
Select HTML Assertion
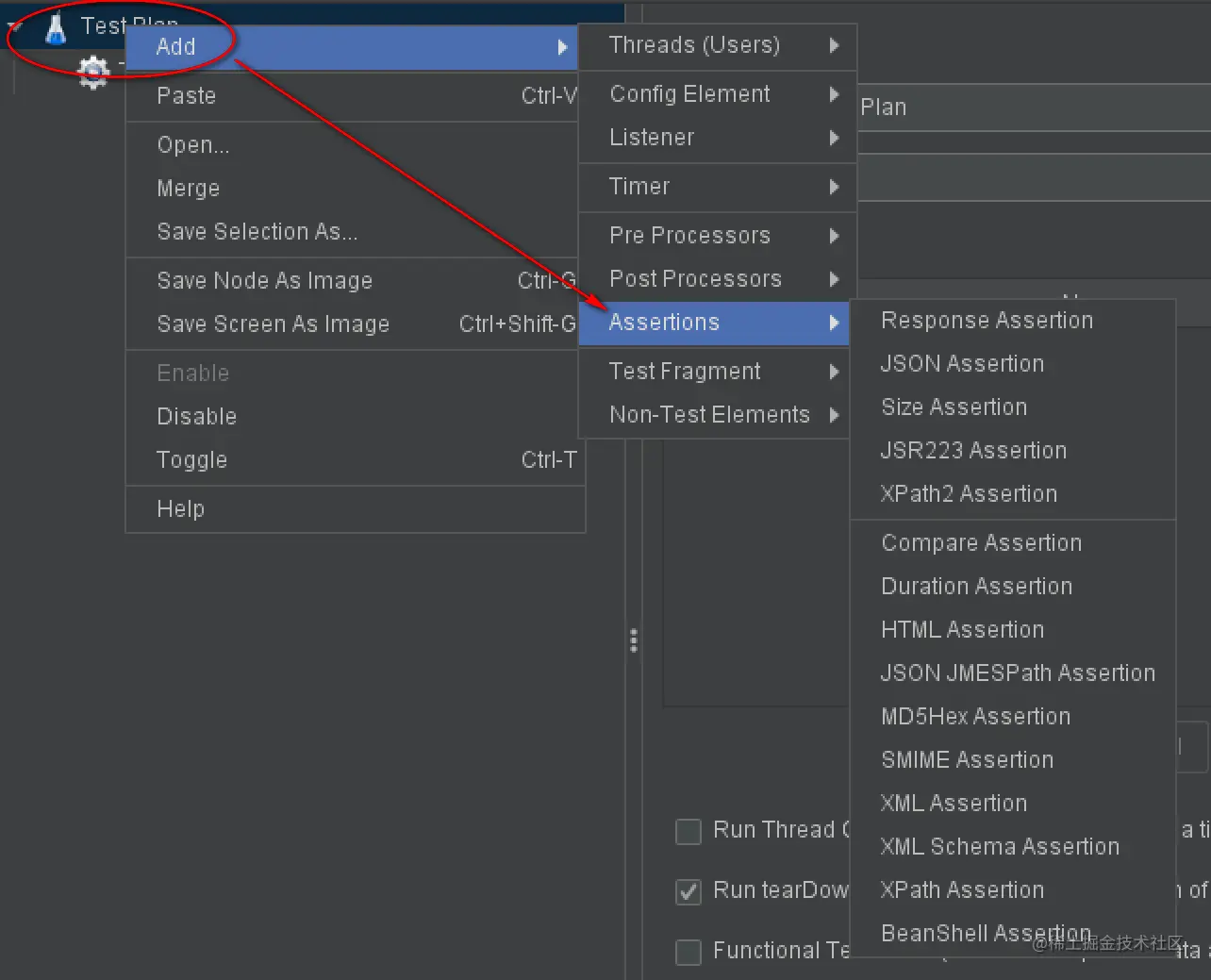click(x=1013, y=629)
